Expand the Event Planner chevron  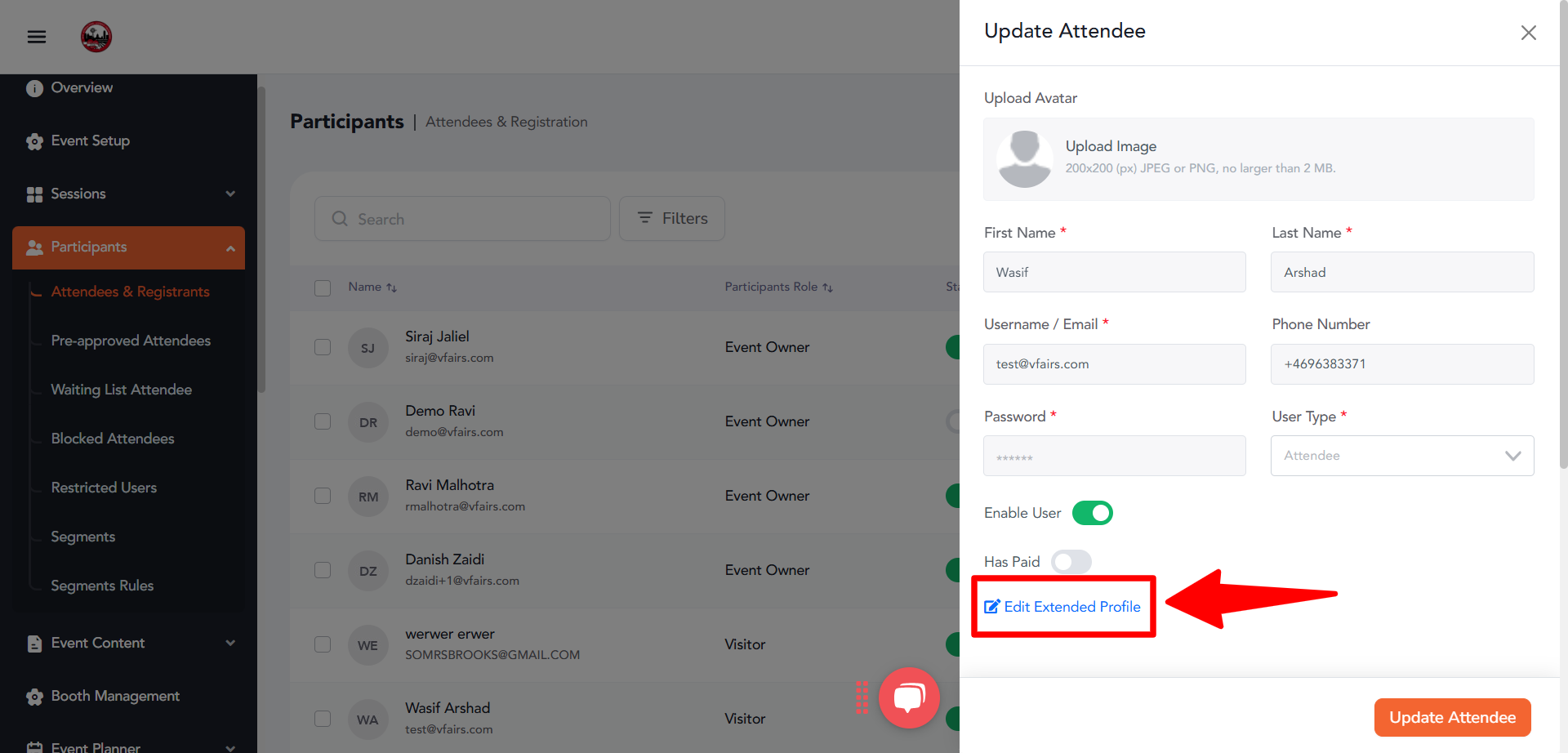(x=230, y=747)
